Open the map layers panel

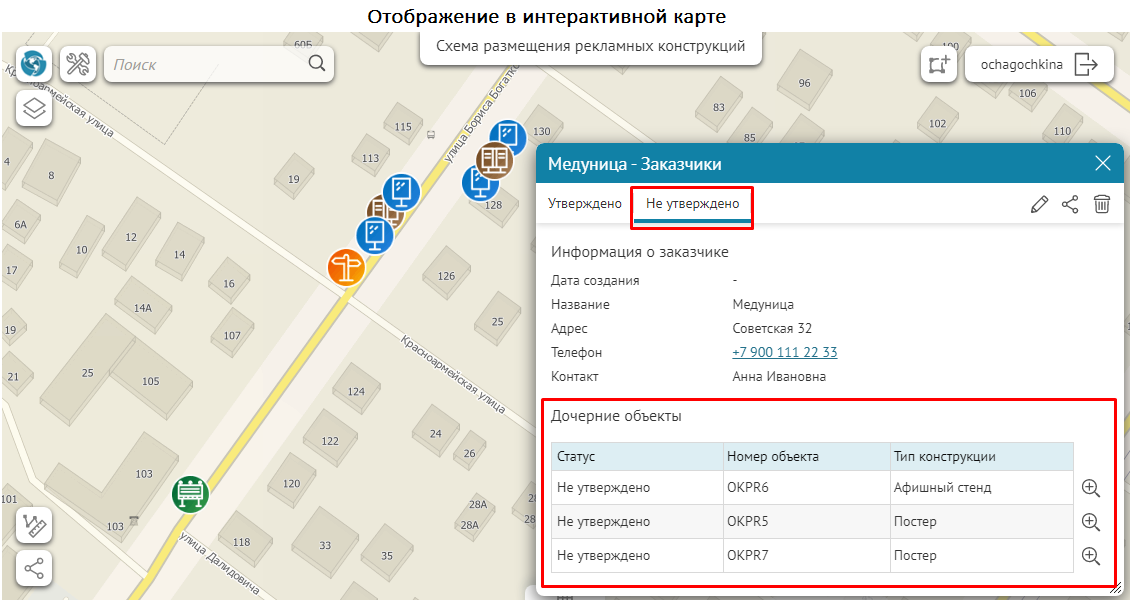coord(34,107)
